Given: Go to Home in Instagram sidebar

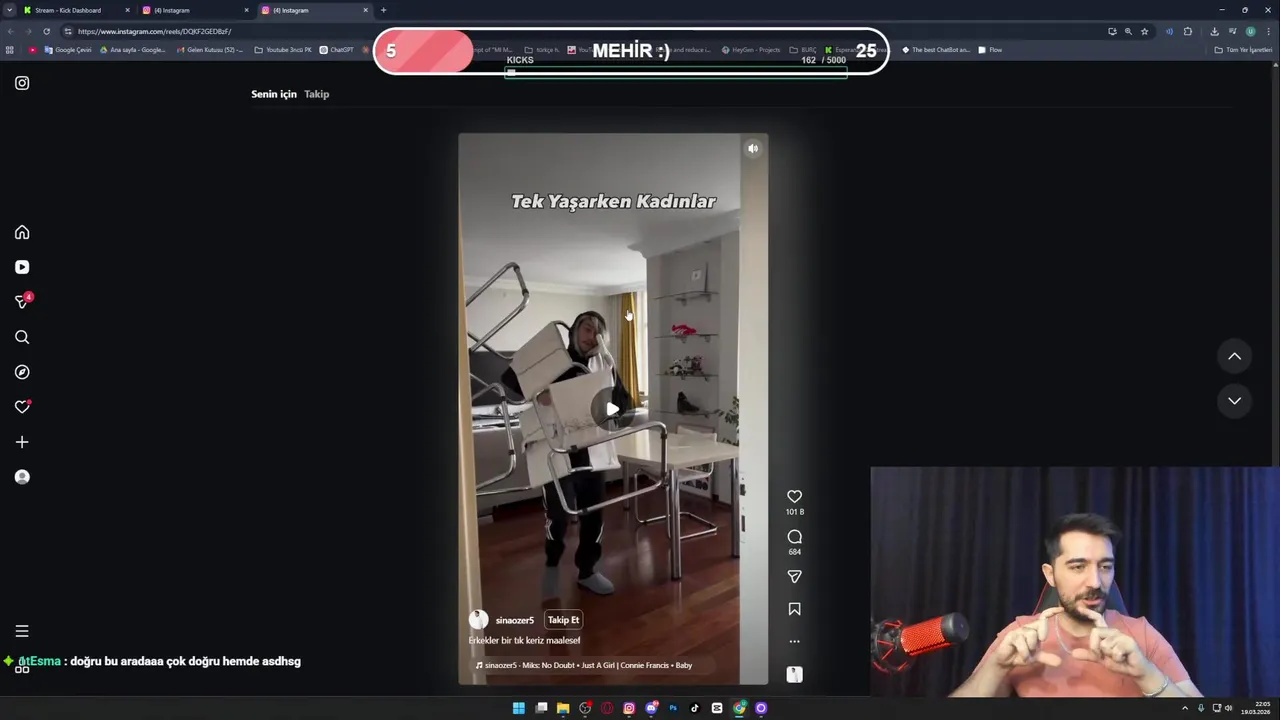Looking at the screenshot, I should (22, 232).
